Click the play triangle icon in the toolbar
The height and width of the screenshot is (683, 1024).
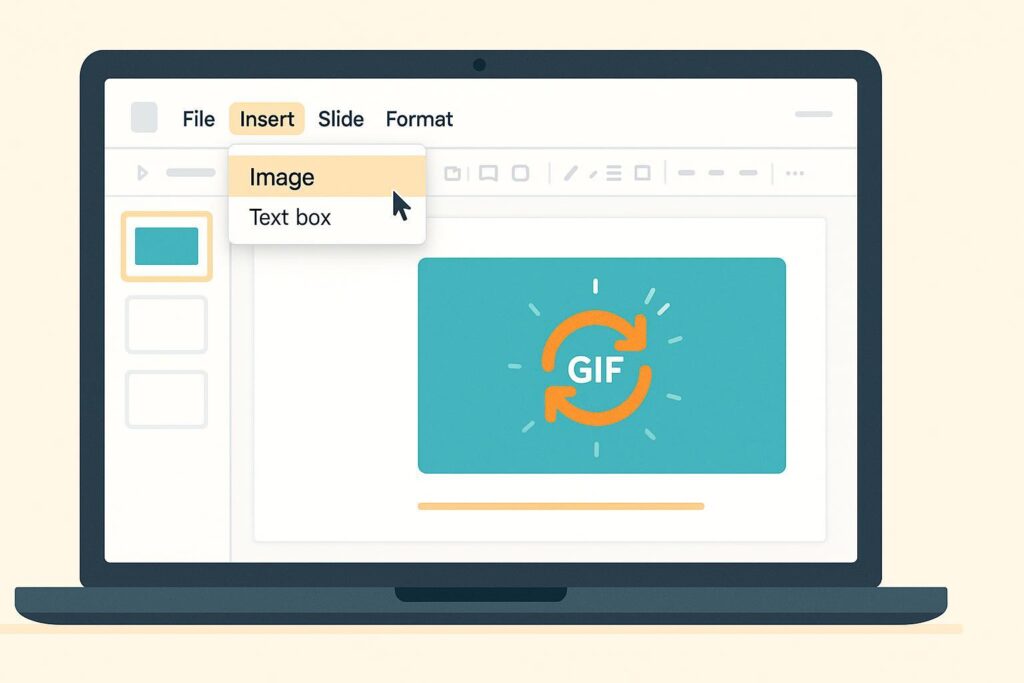(142, 173)
